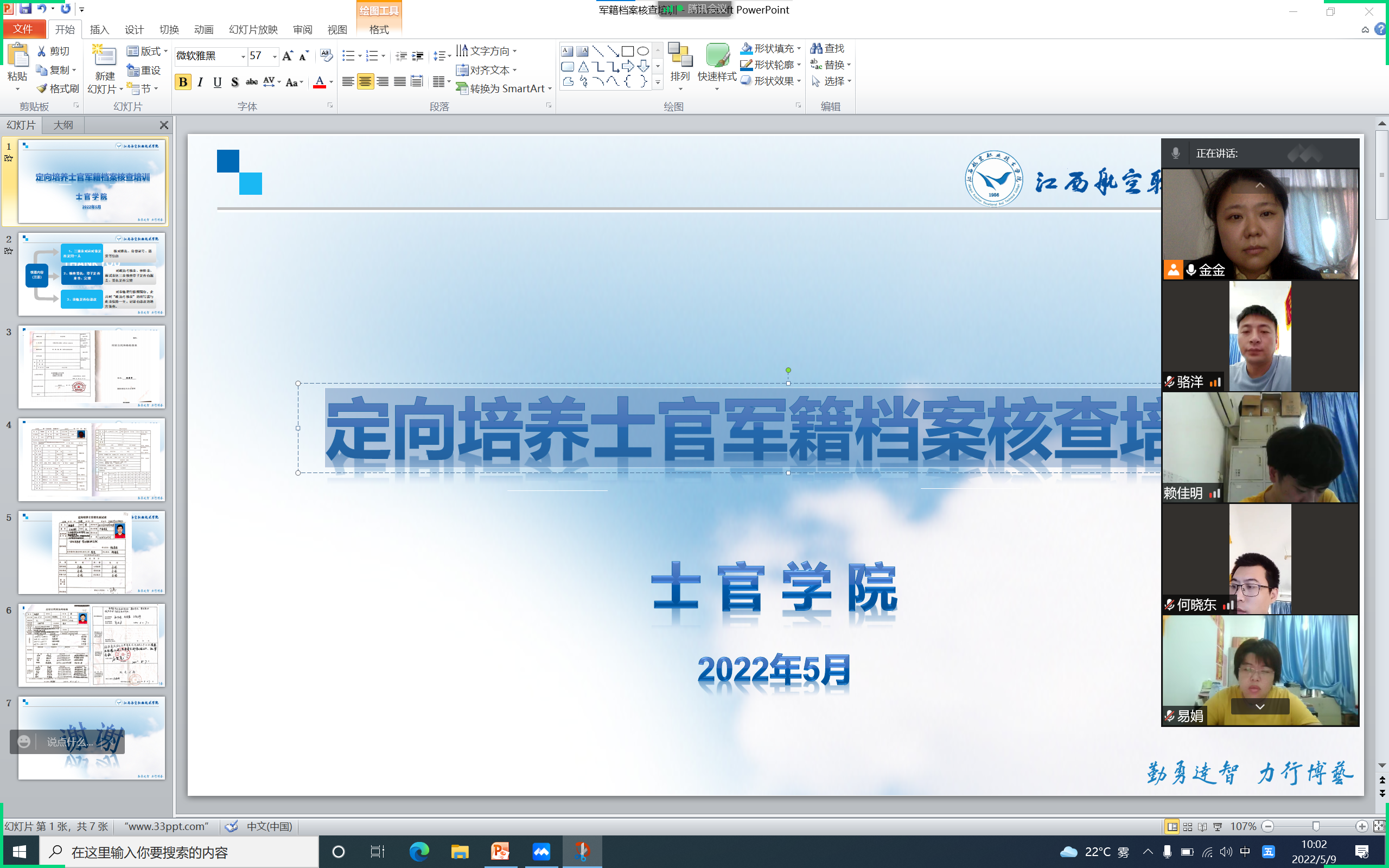The width and height of the screenshot is (1389, 868).
Task: Toggle Bold formatting button
Action: 182,82
